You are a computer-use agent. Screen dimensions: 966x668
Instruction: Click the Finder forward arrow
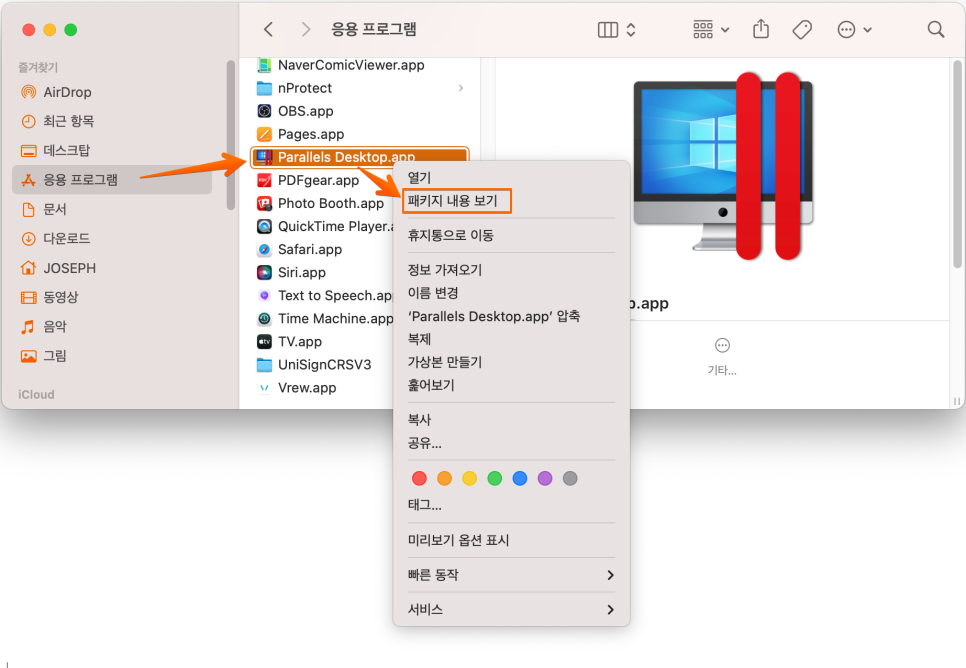[305, 29]
